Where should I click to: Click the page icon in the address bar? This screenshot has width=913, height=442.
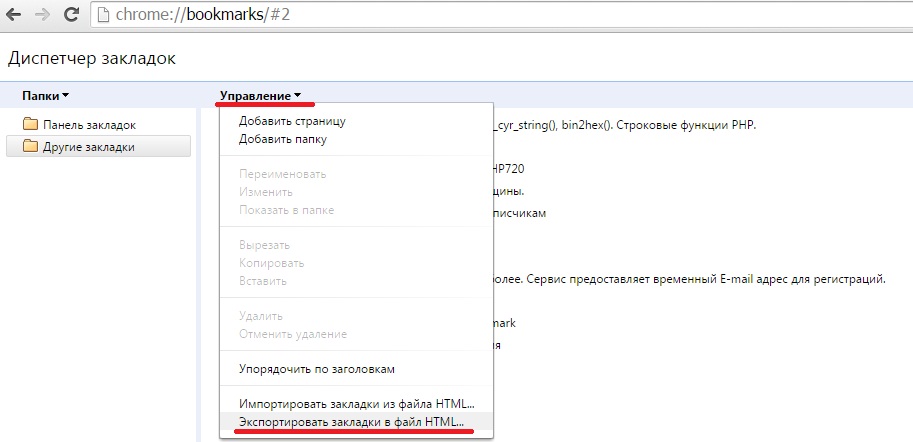coord(104,15)
